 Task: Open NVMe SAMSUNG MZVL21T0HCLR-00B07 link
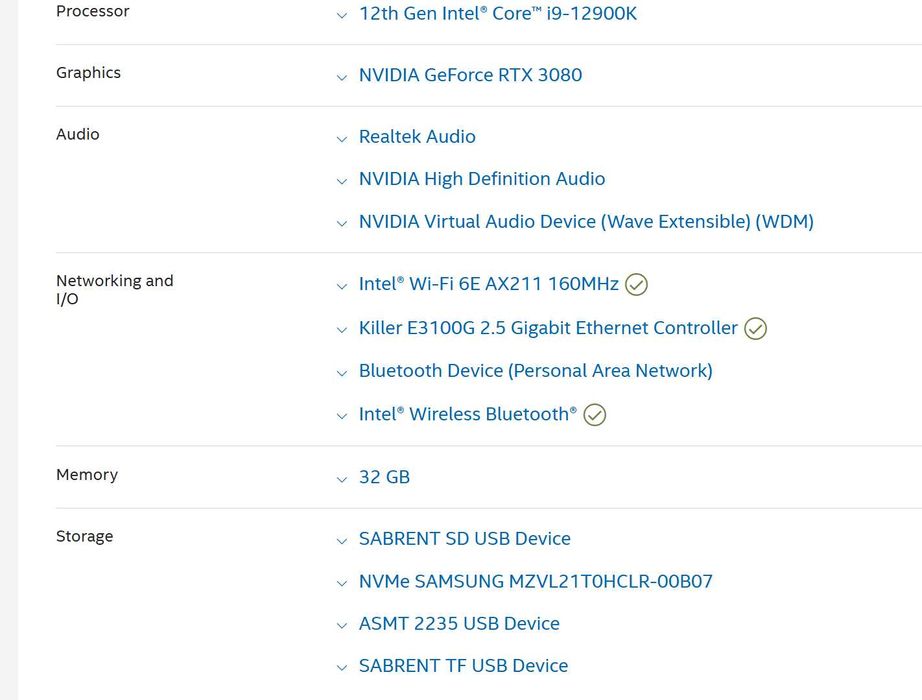[x=536, y=581]
